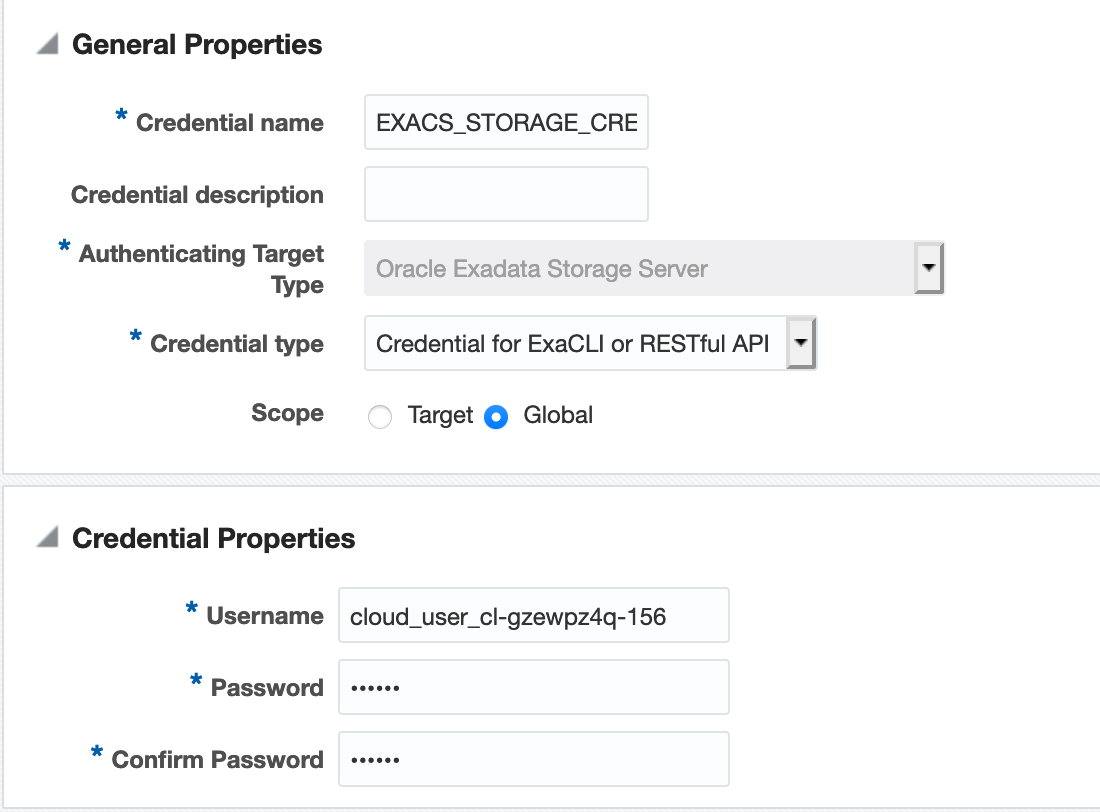Click the "Credential type" field label

[237, 344]
